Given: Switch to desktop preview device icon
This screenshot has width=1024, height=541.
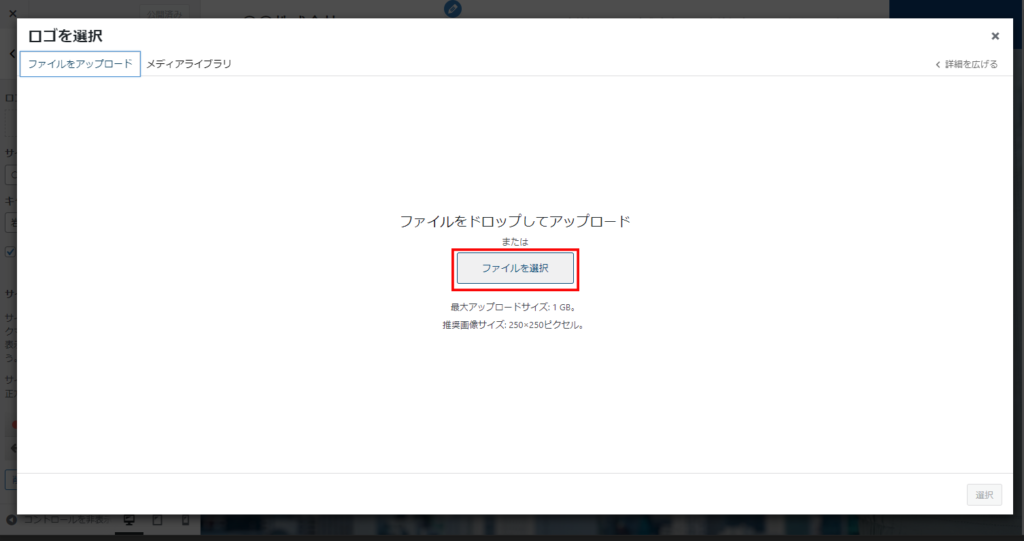Looking at the screenshot, I should tap(129, 520).
